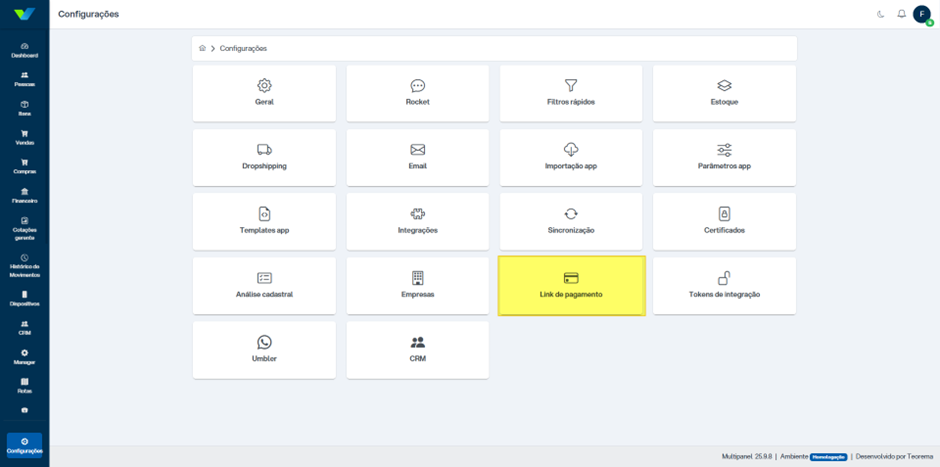
Task: Open the Sincronização refresh arrows card
Action: (x=571, y=221)
